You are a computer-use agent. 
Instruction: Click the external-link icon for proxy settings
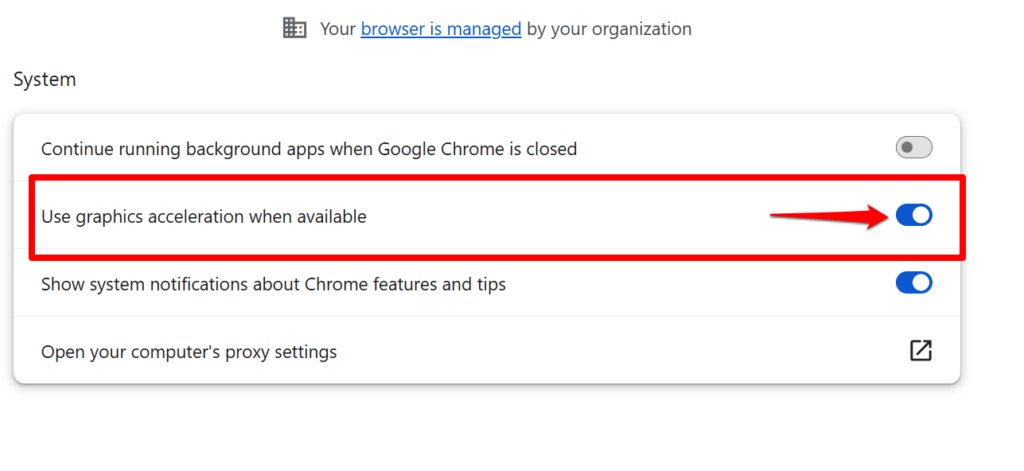[920, 351]
